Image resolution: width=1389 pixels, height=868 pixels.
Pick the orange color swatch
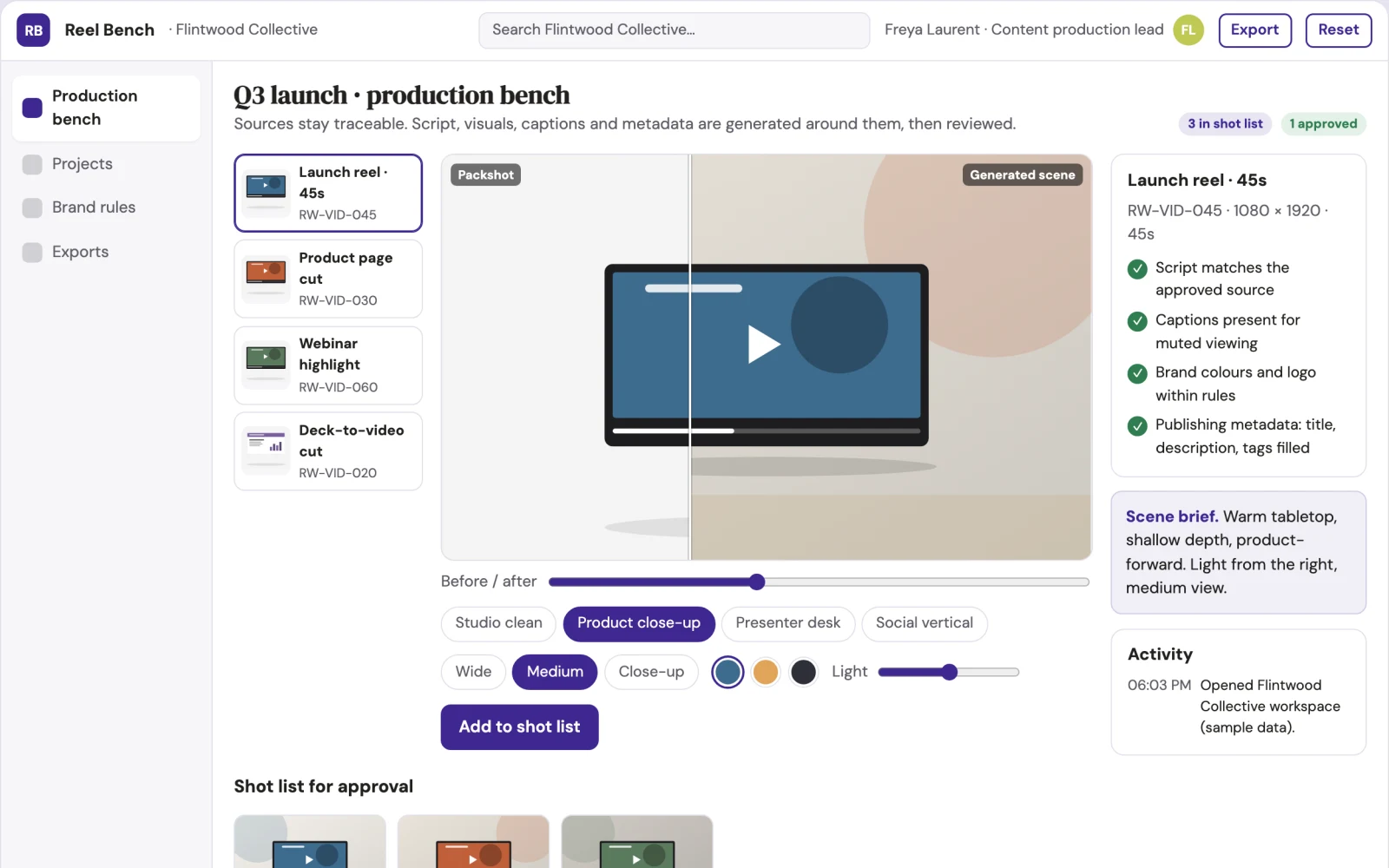click(x=766, y=672)
